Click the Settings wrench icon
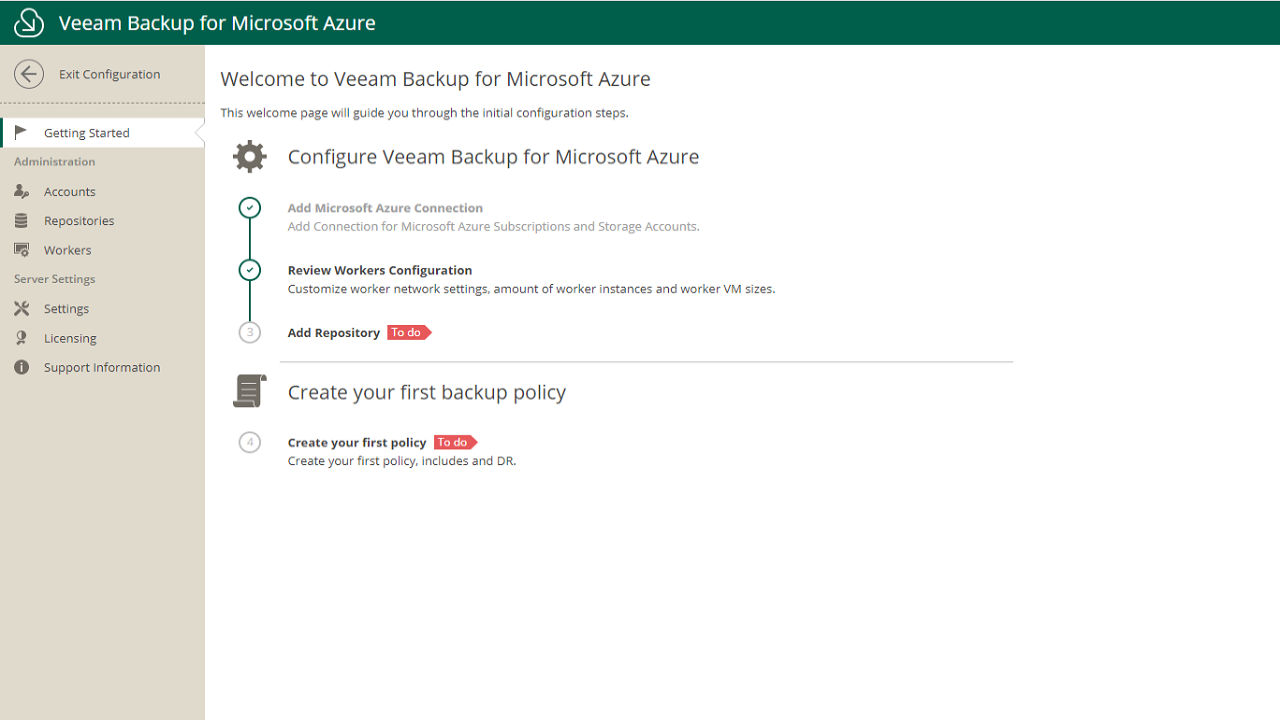This screenshot has width=1280, height=720. [21, 309]
